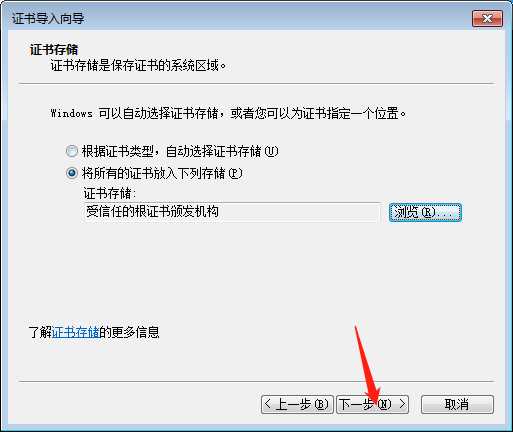Click the 取消 button
The width and height of the screenshot is (513, 432).
[x=457, y=405]
